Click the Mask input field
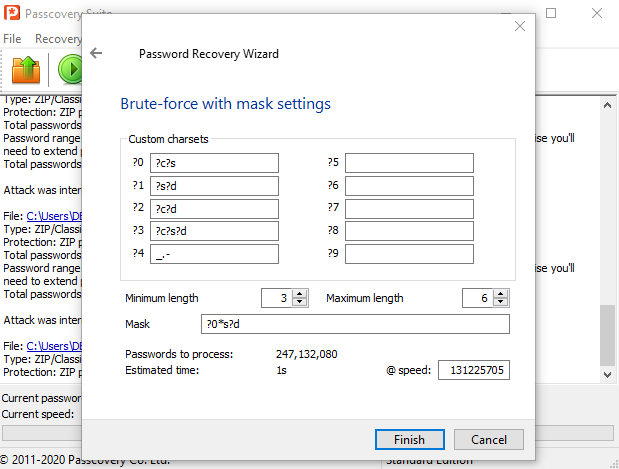 (x=355, y=324)
